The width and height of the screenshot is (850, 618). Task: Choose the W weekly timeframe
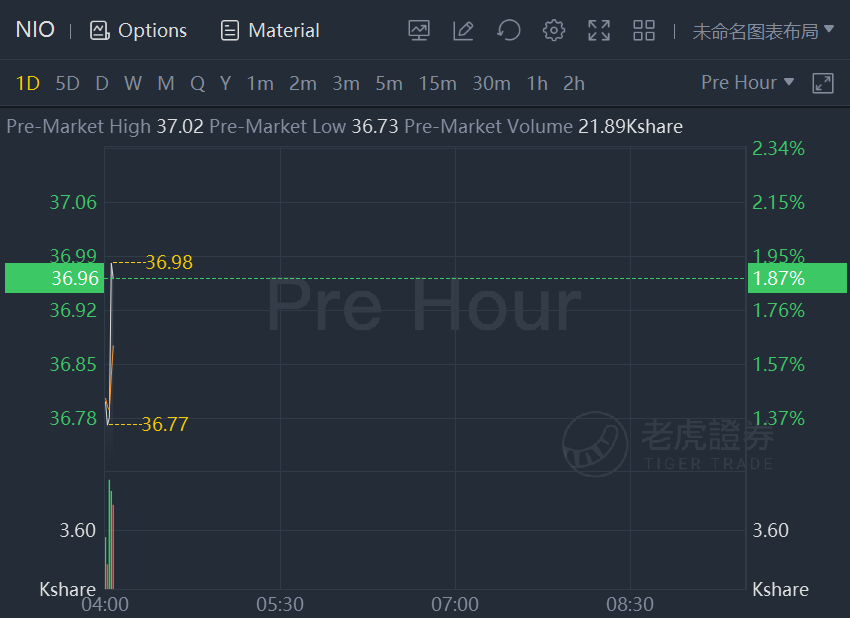[x=133, y=83]
